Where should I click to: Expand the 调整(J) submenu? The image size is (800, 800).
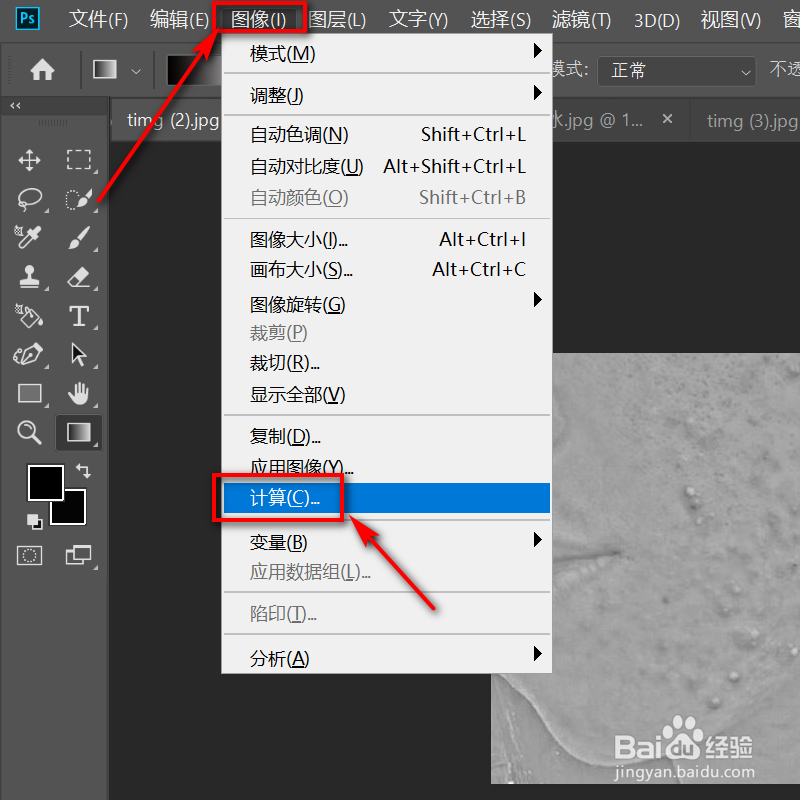point(387,95)
